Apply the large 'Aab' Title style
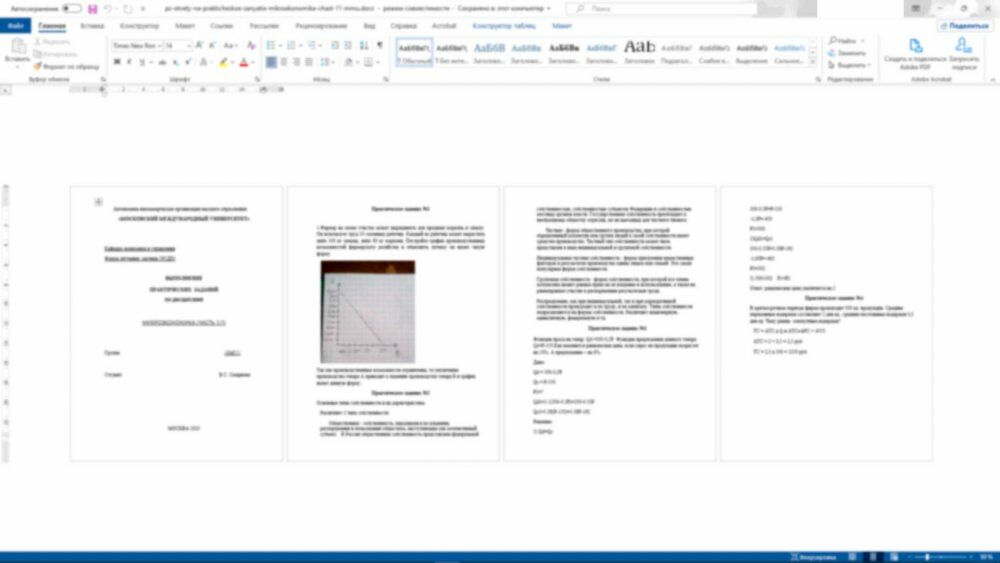 (x=639, y=52)
